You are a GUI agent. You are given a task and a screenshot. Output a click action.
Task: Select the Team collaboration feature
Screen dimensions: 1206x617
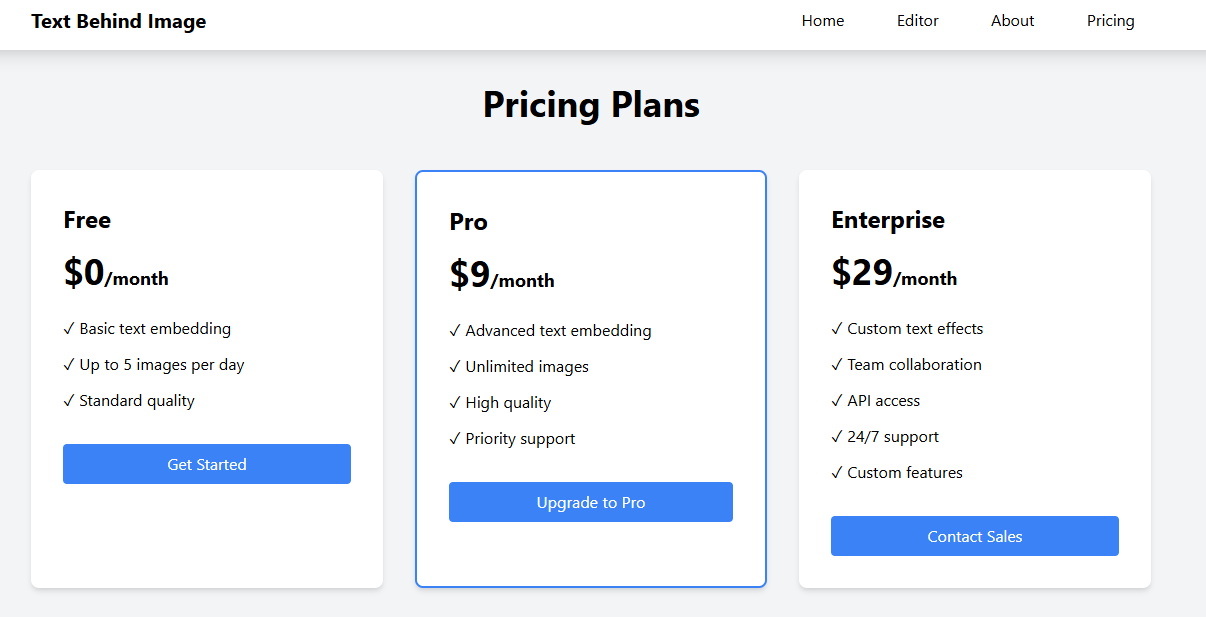(x=913, y=365)
